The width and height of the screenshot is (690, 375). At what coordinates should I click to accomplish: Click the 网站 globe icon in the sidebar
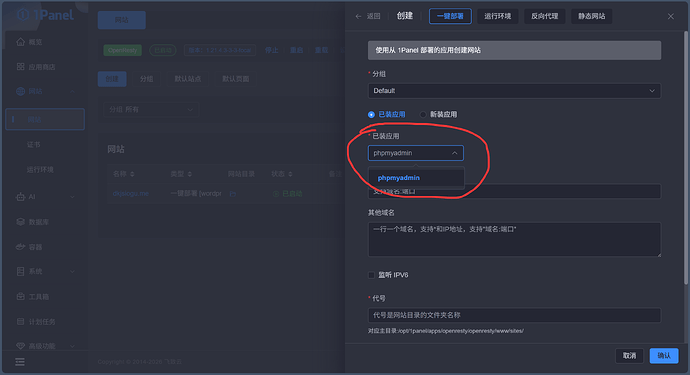coord(20,91)
